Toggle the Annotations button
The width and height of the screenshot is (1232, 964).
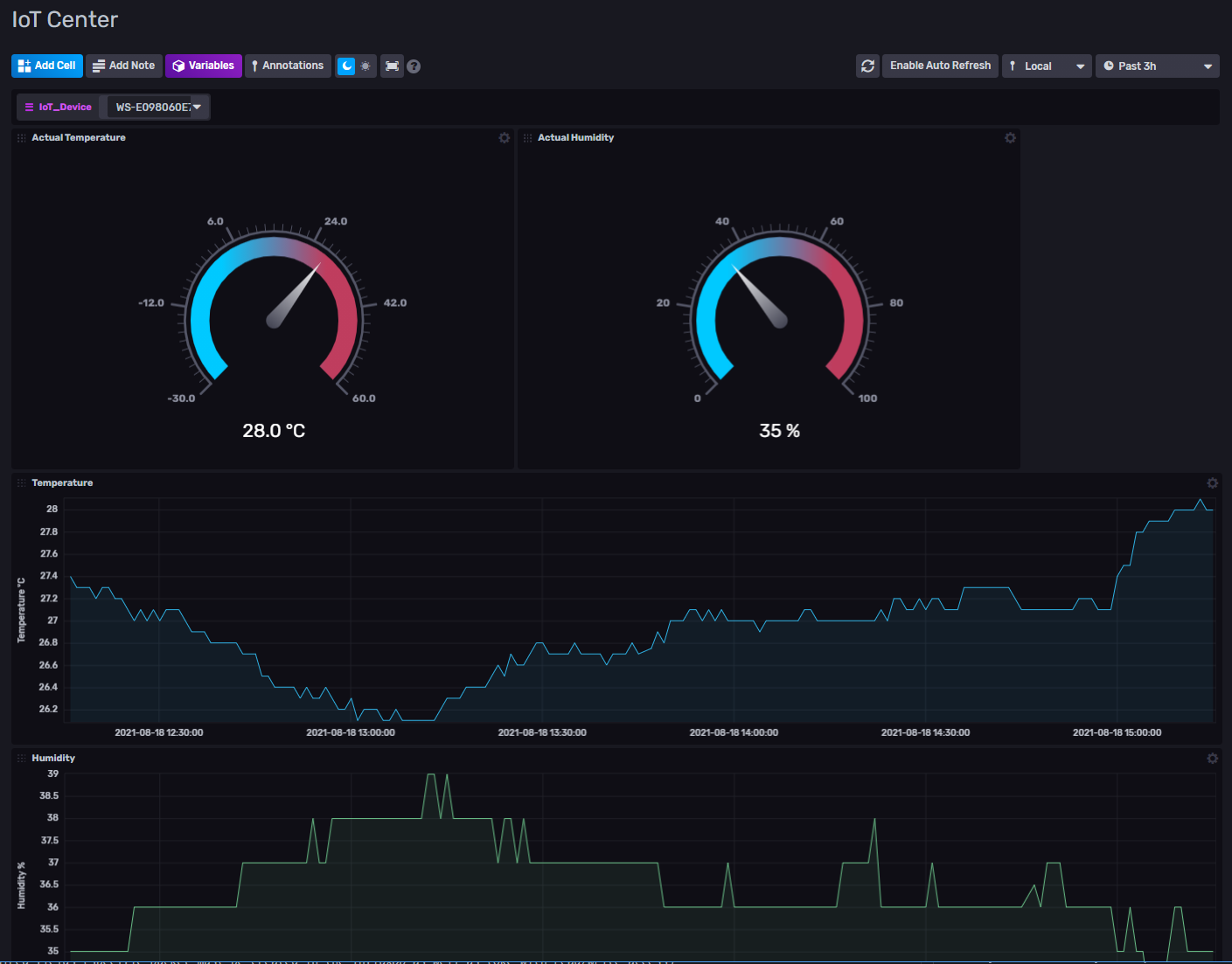pyautogui.click(x=288, y=66)
